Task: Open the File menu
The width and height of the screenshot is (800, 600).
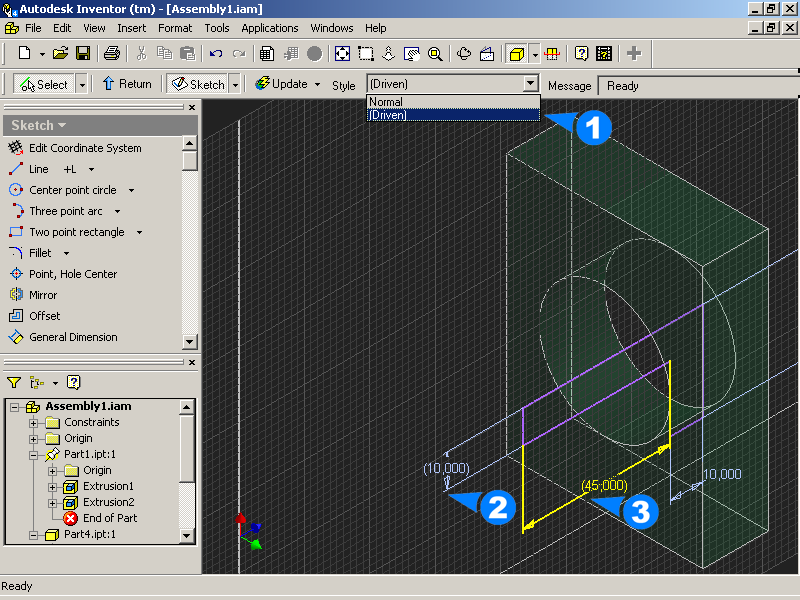Action: pyautogui.click(x=33, y=28)
